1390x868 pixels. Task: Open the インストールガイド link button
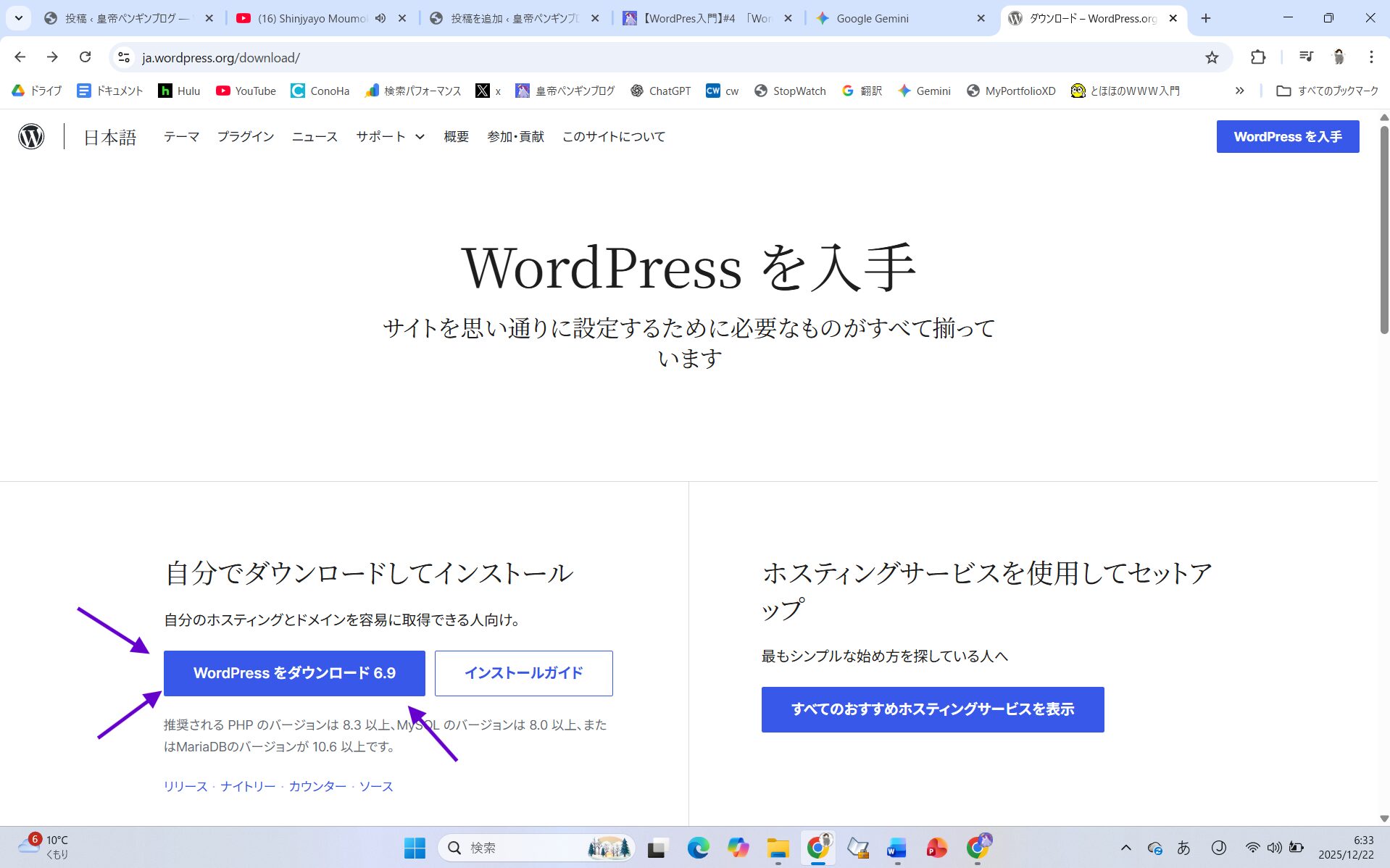coord(523,673)
